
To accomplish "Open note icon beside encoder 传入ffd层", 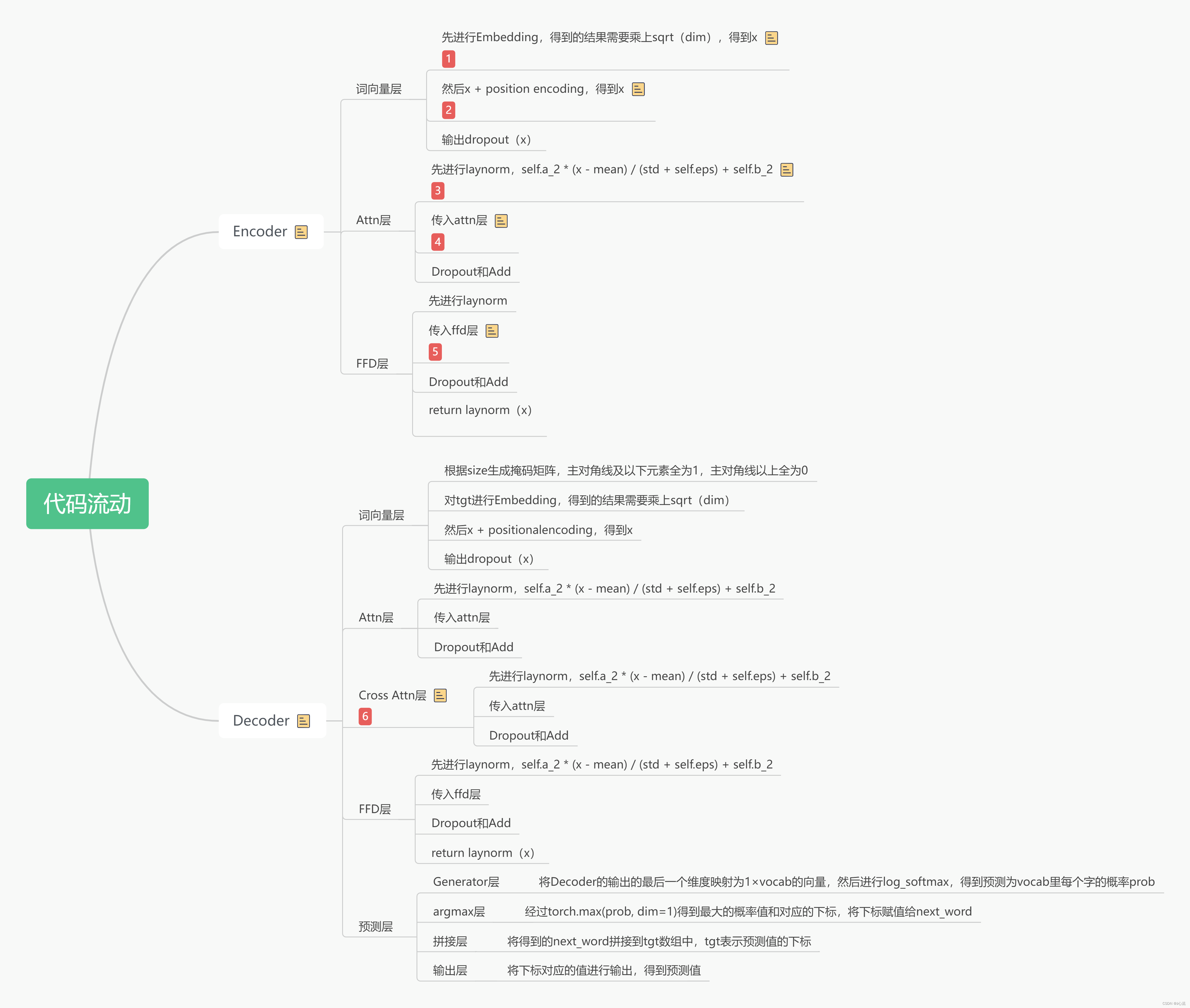I will (x=492, y=331).
